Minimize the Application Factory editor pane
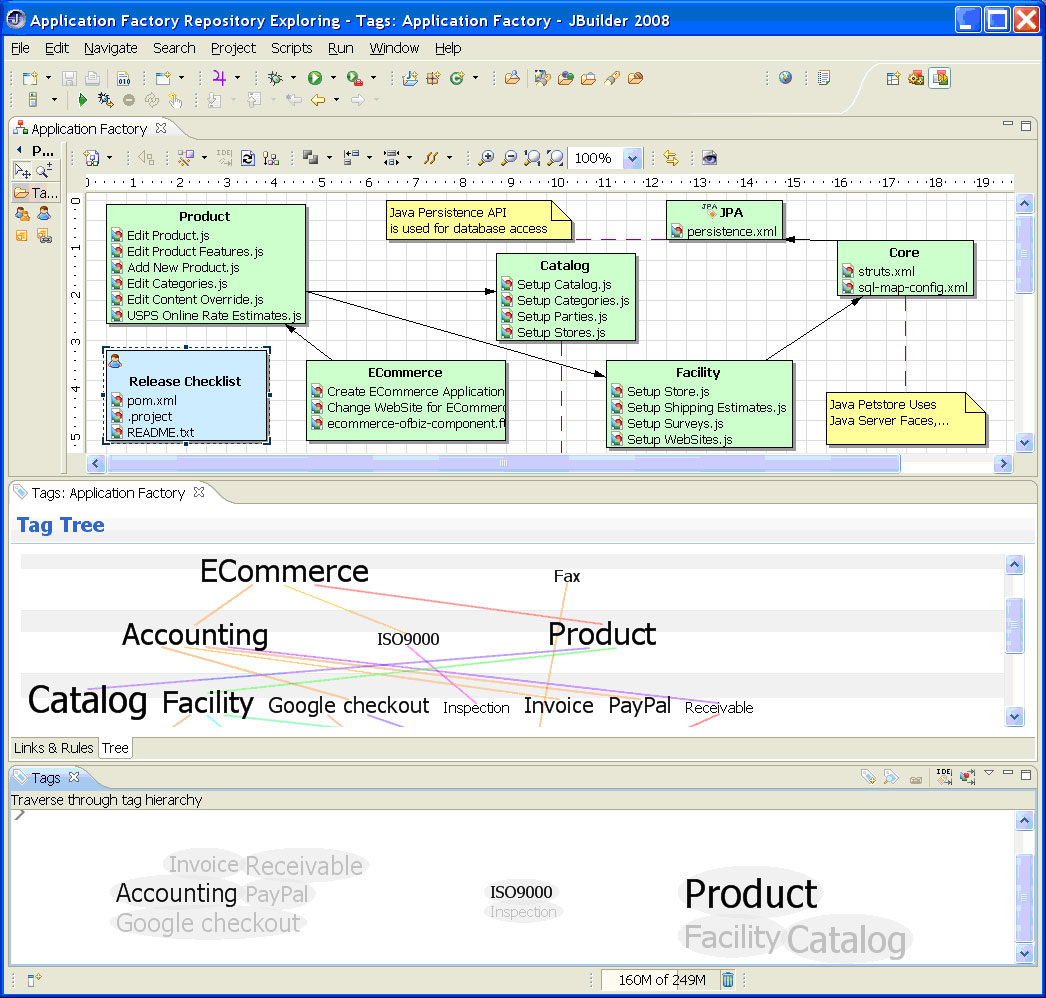Image resolution: width=1046 pixels, height=998 pixels. 1008,125
